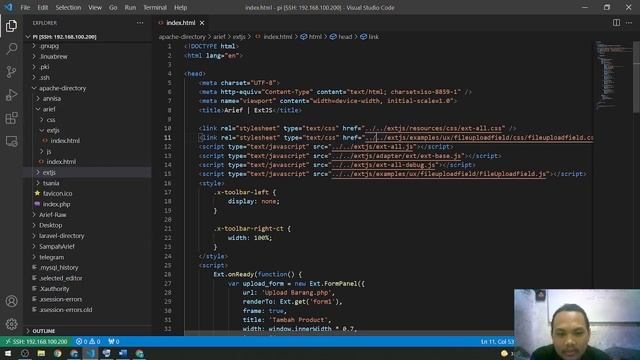The height and width of the screenshot is (360, 640).
Task: Expand the Arief-Raw folder
Action: pyautogui.click(x=52, y=214)
